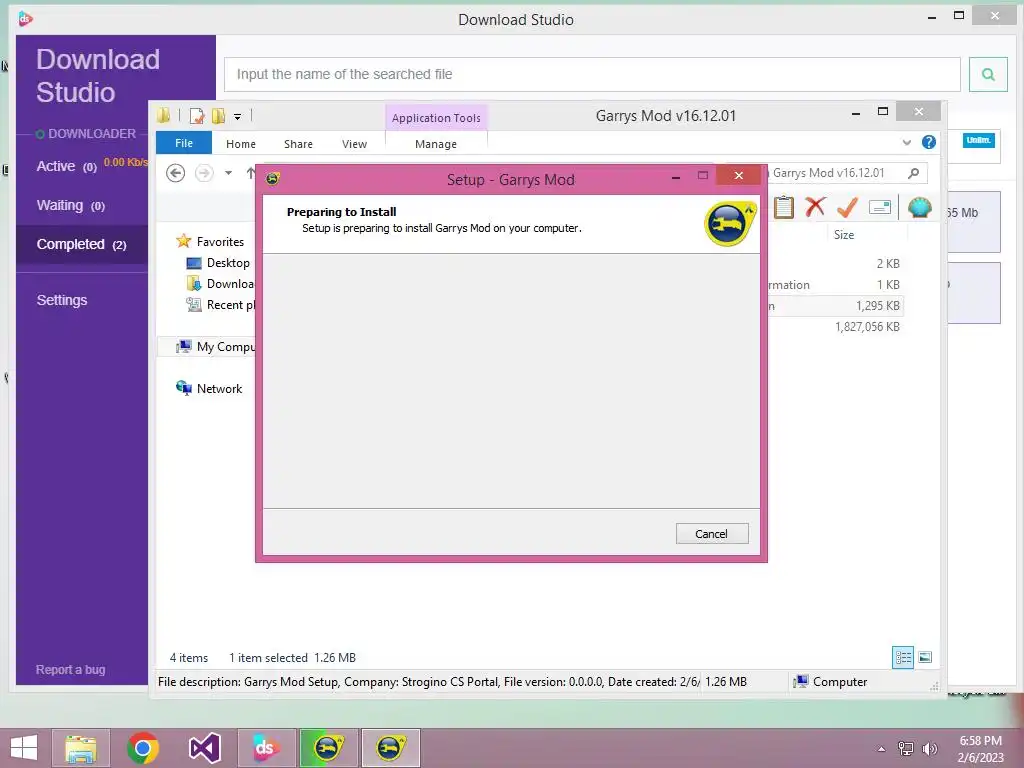Open the recent locations dropdown arrow
1024x768 pixels.
(229, 173)
